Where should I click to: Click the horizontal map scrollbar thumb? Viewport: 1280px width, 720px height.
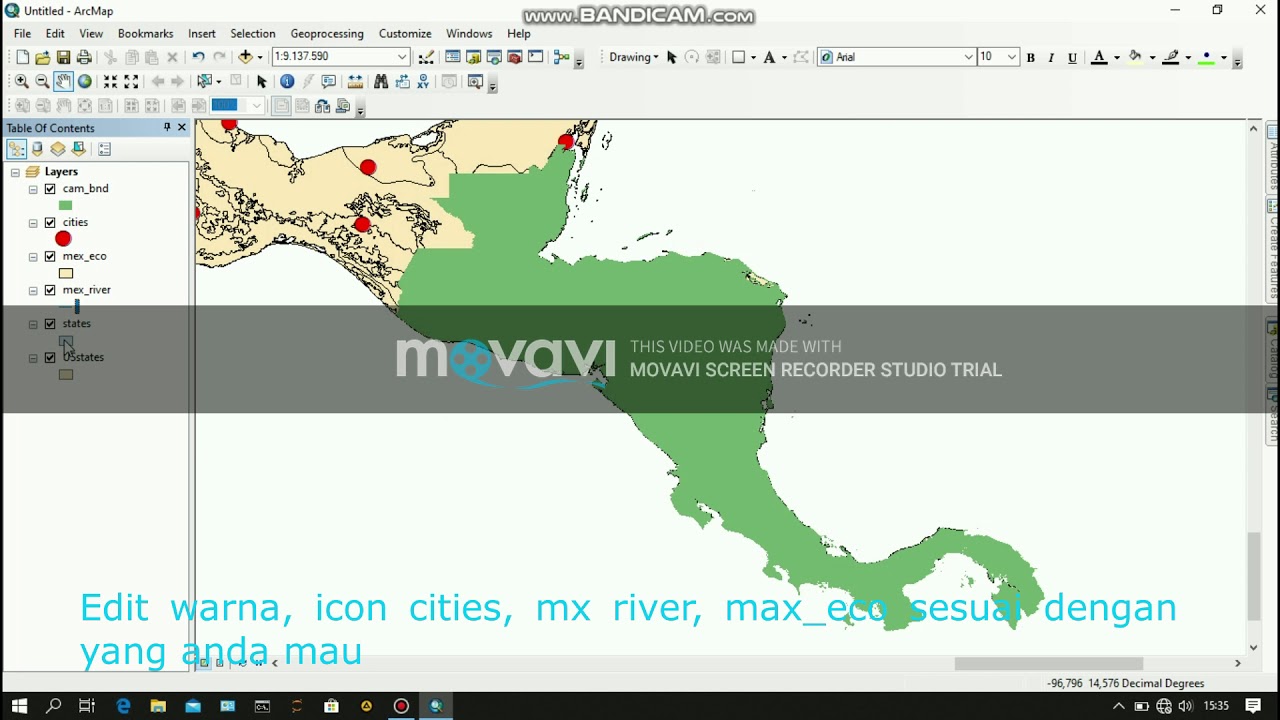(x=1048, y=663)
